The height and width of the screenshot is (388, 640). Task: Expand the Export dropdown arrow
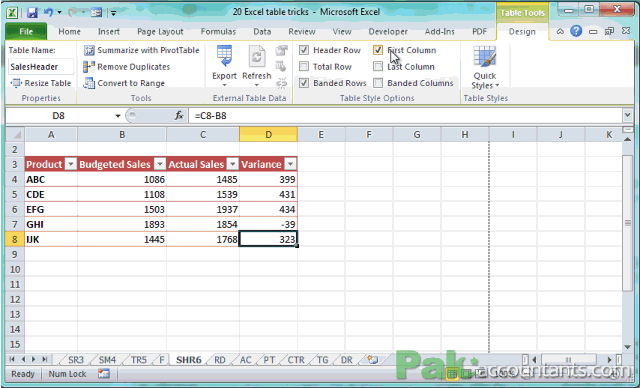click(x=224, y=85)
